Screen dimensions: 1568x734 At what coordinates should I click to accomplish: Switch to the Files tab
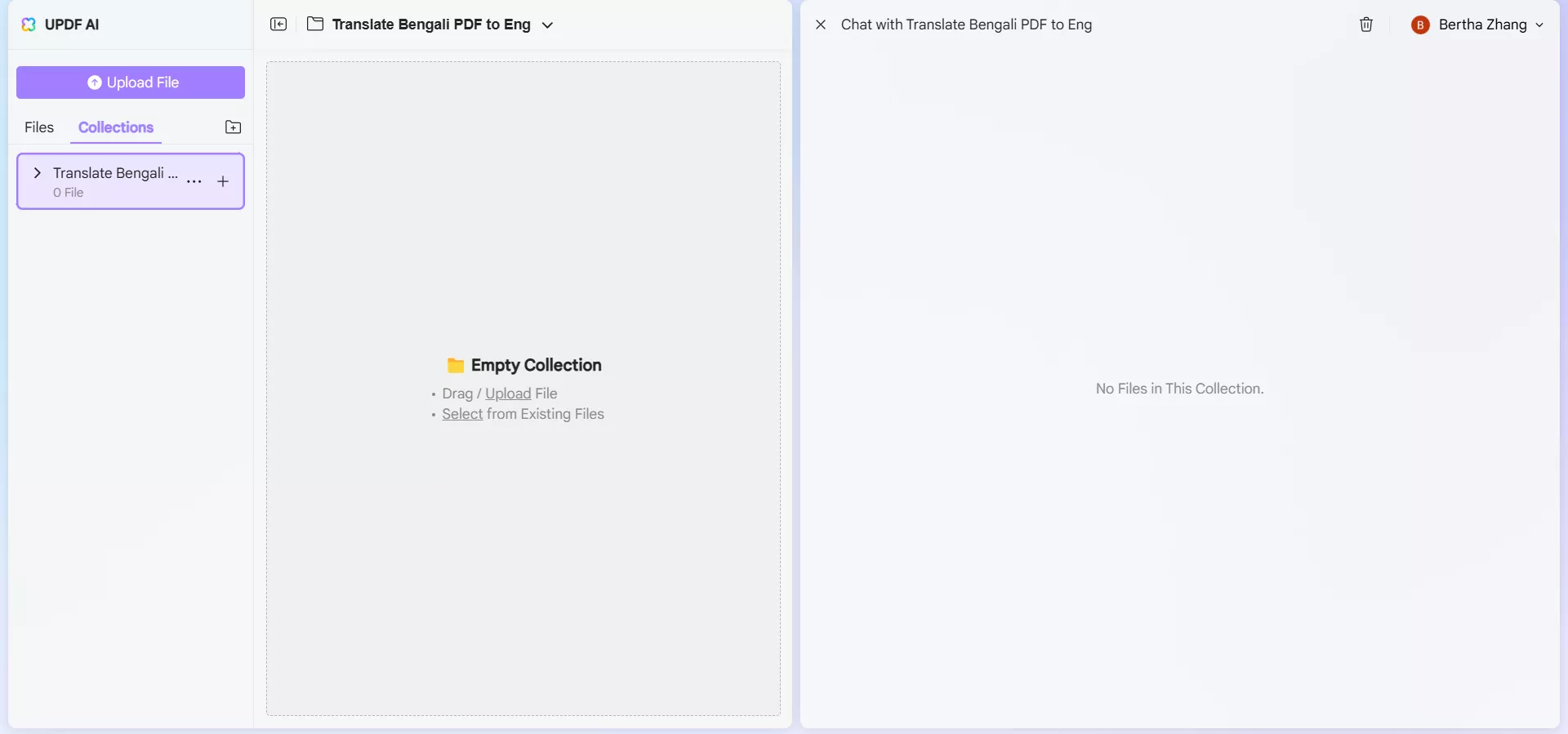click(x=39, y=127)
